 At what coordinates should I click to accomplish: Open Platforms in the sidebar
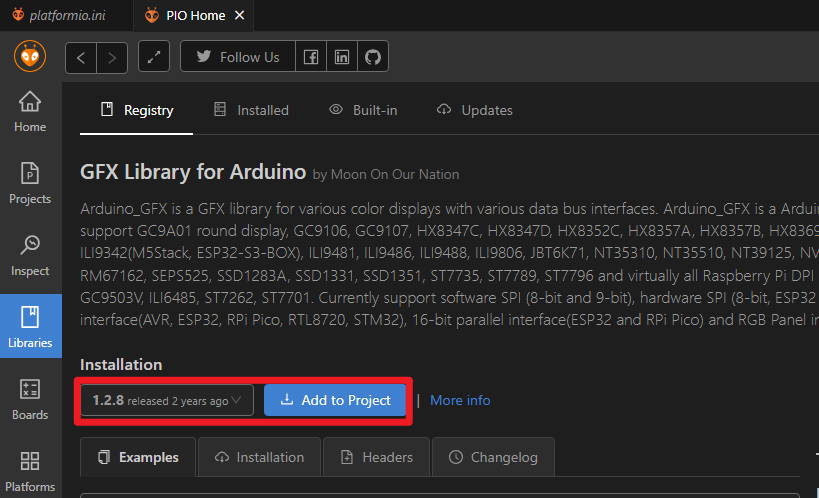pos(30,472)
